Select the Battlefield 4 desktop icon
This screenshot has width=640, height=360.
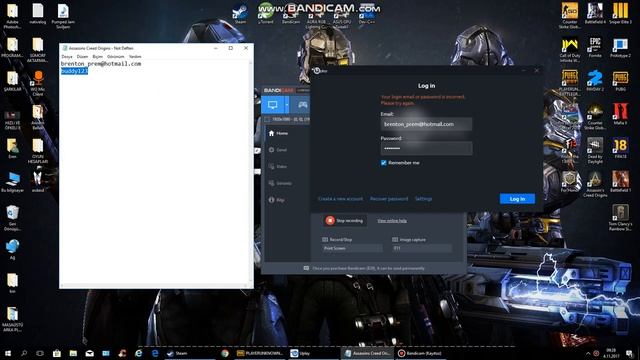[595, 13]
